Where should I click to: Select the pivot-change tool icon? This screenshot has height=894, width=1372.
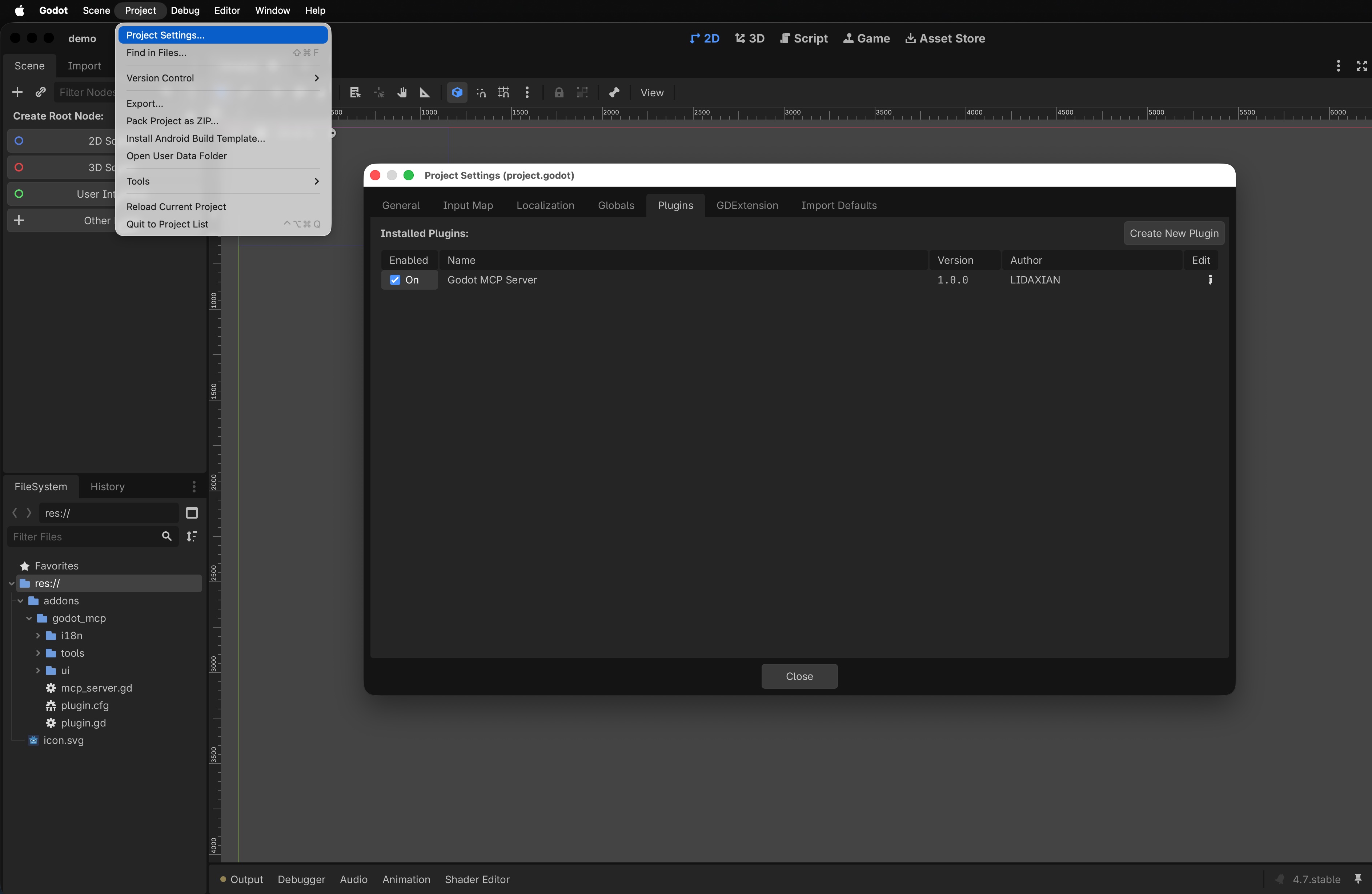(379, 92)
